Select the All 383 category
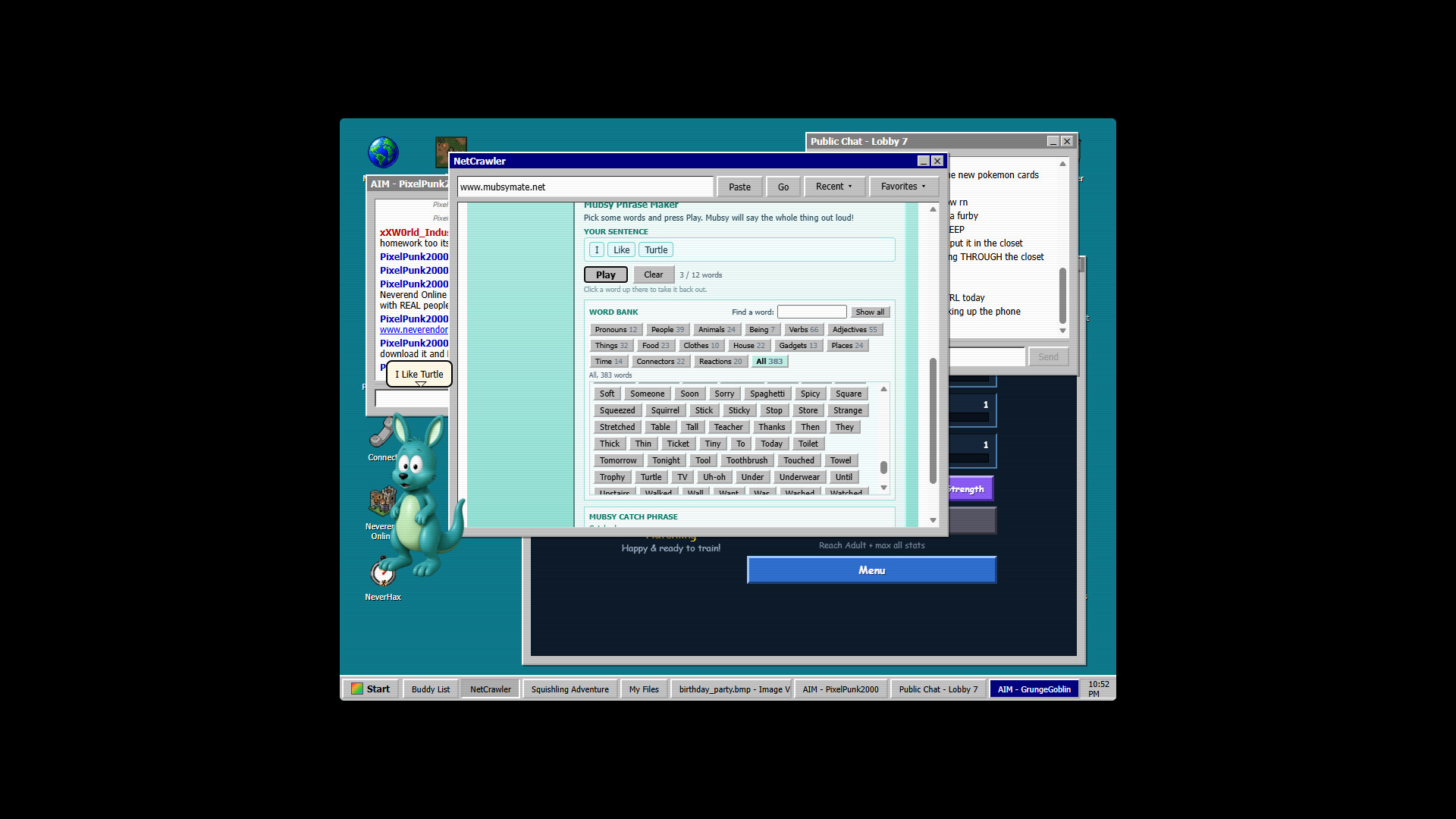Screen dimensions: 1456x819 pos(769,361)
